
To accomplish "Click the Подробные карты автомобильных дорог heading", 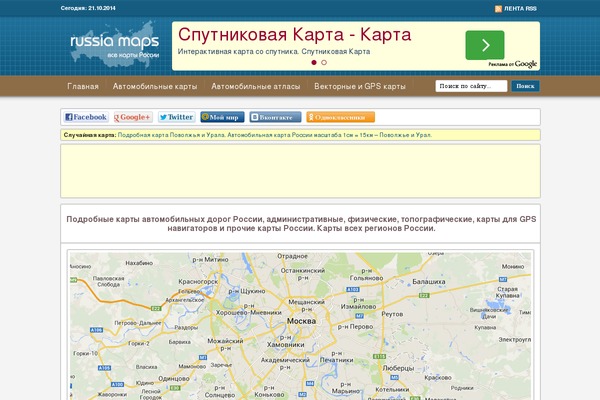I will [301, 224].
